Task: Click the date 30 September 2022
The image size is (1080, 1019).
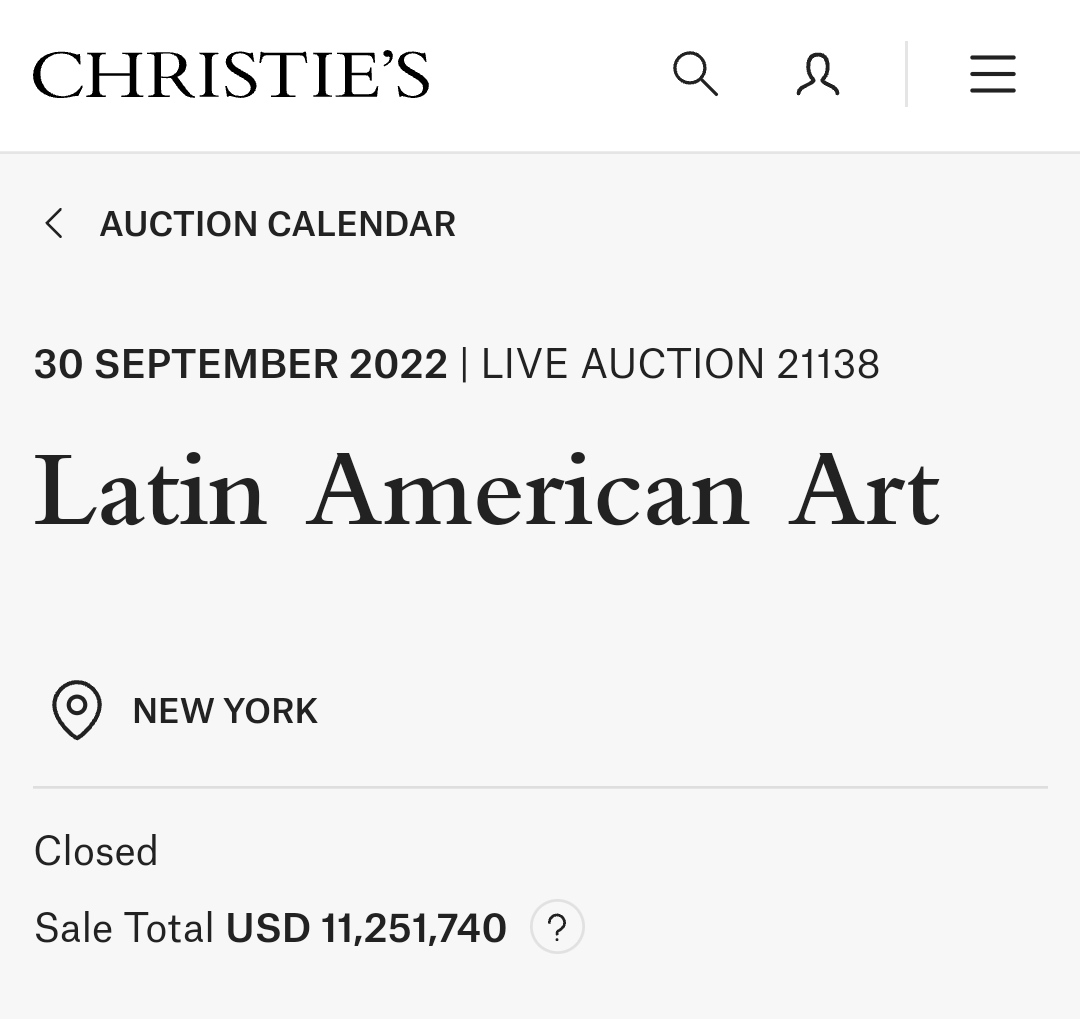Action: pyautogui.click(x=241, y=364)
